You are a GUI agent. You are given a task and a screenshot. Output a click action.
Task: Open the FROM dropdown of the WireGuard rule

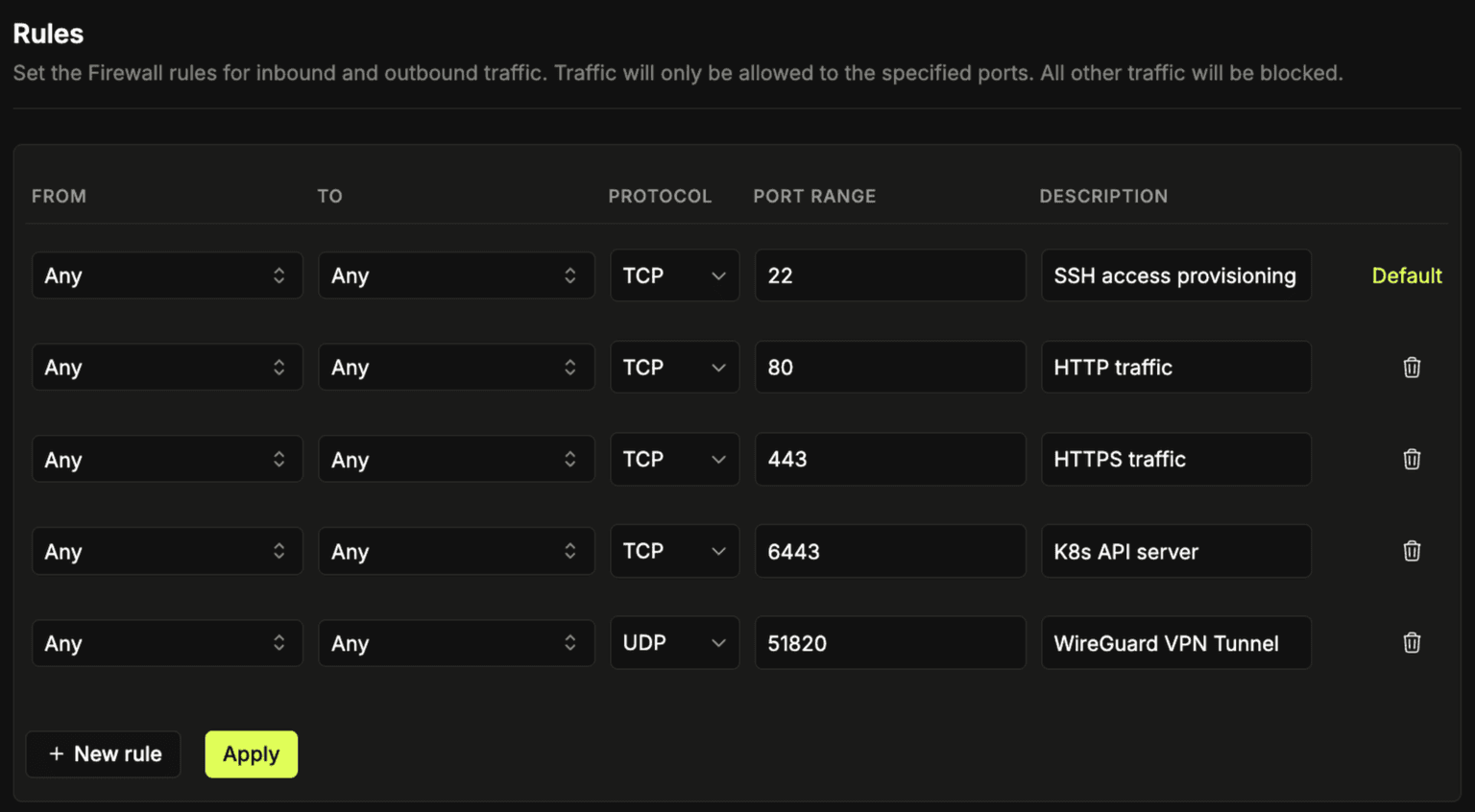coord(167,642)
